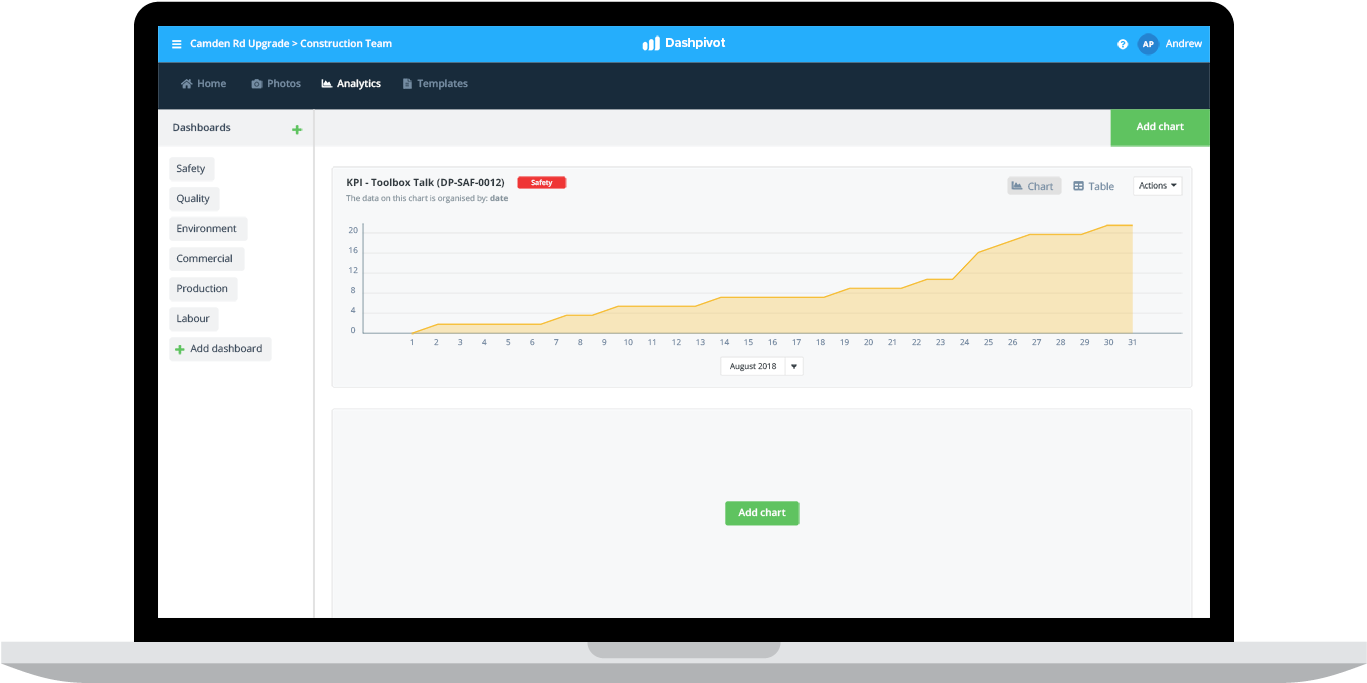Open the Environment dashboard
The height and width of the screenshot is (683, 1367).
pos(207,229)
